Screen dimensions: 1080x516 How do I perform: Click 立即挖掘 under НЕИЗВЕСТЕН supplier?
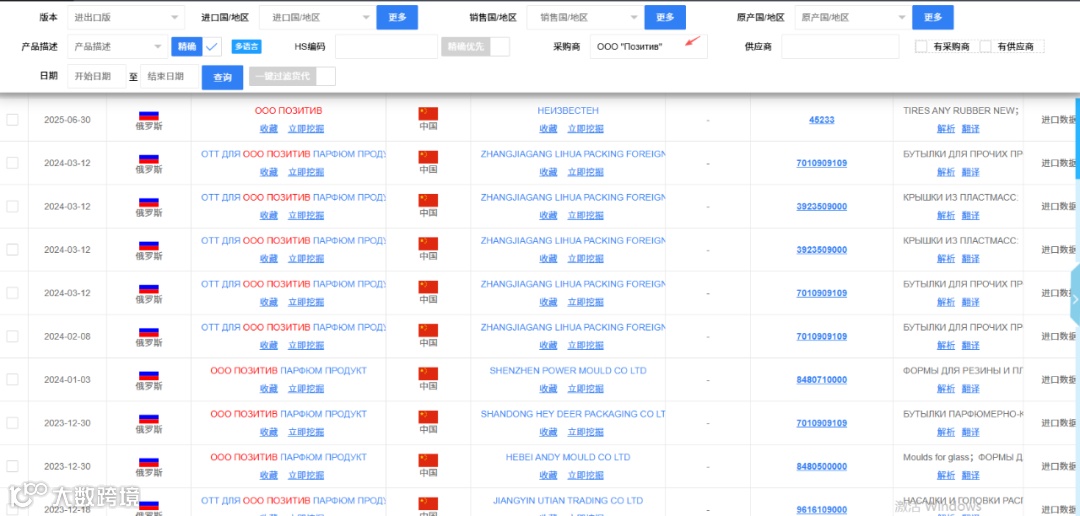585,129
